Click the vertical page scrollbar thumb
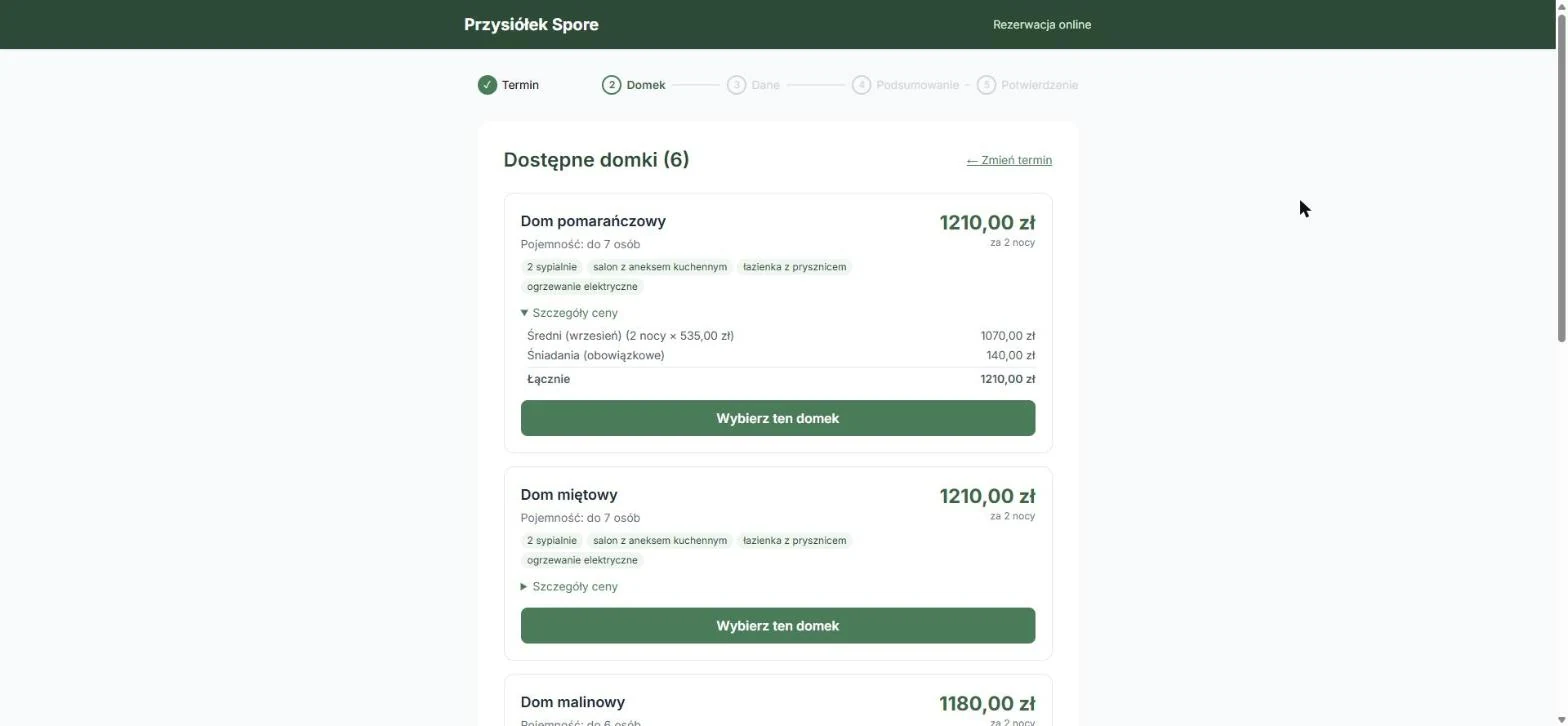This screenshot has height=726, width=1568. coord(1562,172)
